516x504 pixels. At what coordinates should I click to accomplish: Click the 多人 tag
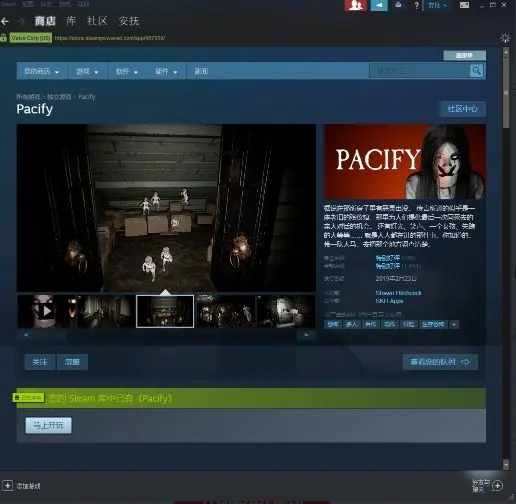(351, 324)
